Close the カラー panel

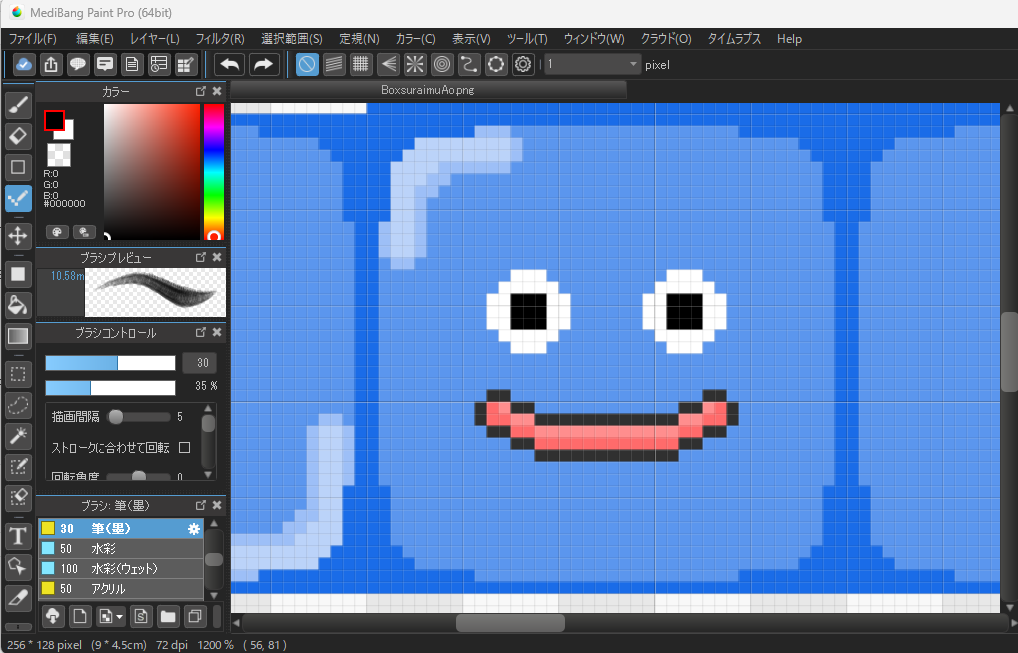[x=217, y=92]
